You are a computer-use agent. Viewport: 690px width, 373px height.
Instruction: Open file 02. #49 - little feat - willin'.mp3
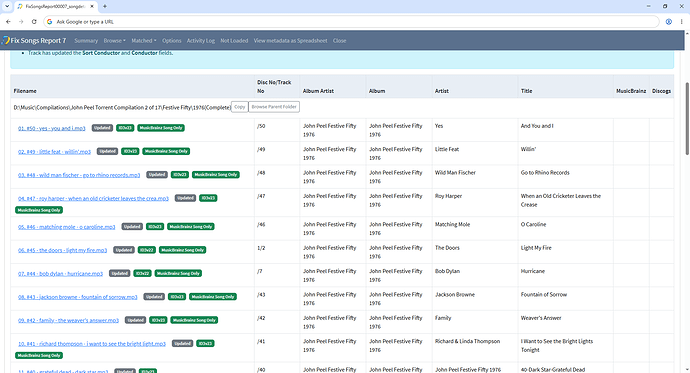point(54,151)
